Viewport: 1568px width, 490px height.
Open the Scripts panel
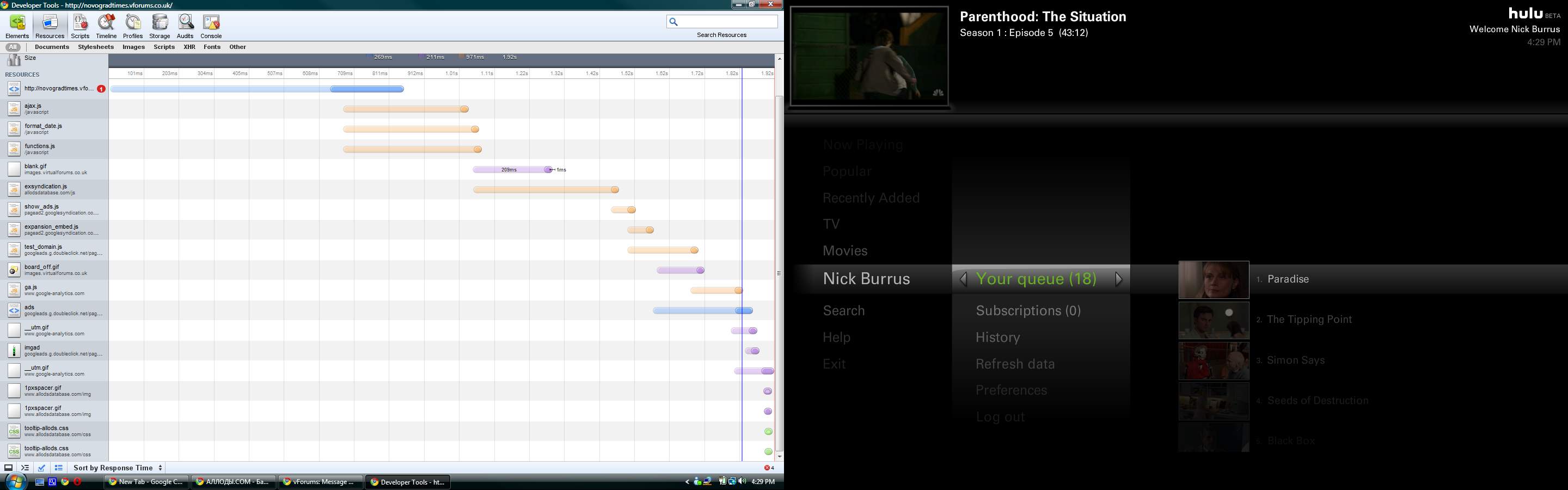[x=79, y=27]
